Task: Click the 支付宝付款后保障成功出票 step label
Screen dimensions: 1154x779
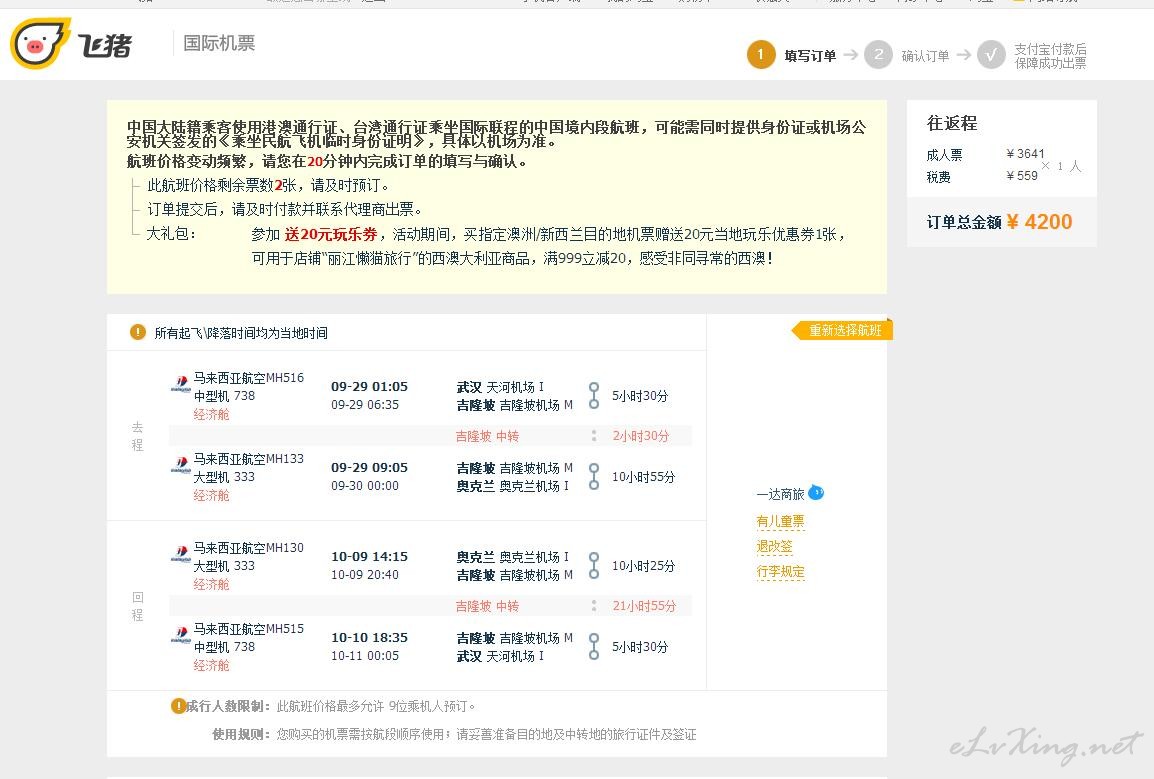Action: (1050, 56)
